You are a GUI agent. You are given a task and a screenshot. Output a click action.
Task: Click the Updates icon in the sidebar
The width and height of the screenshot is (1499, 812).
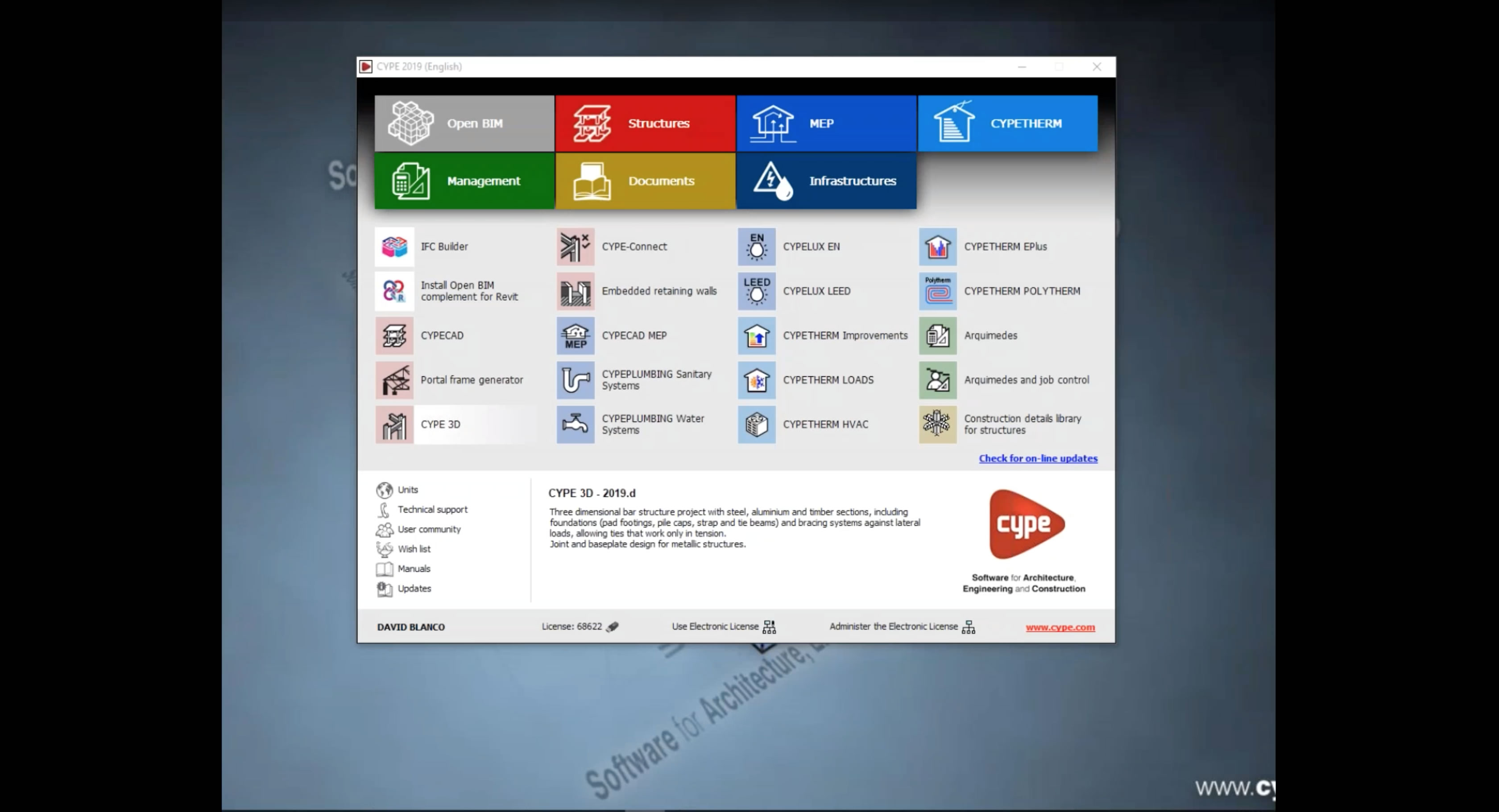point(384,589)
